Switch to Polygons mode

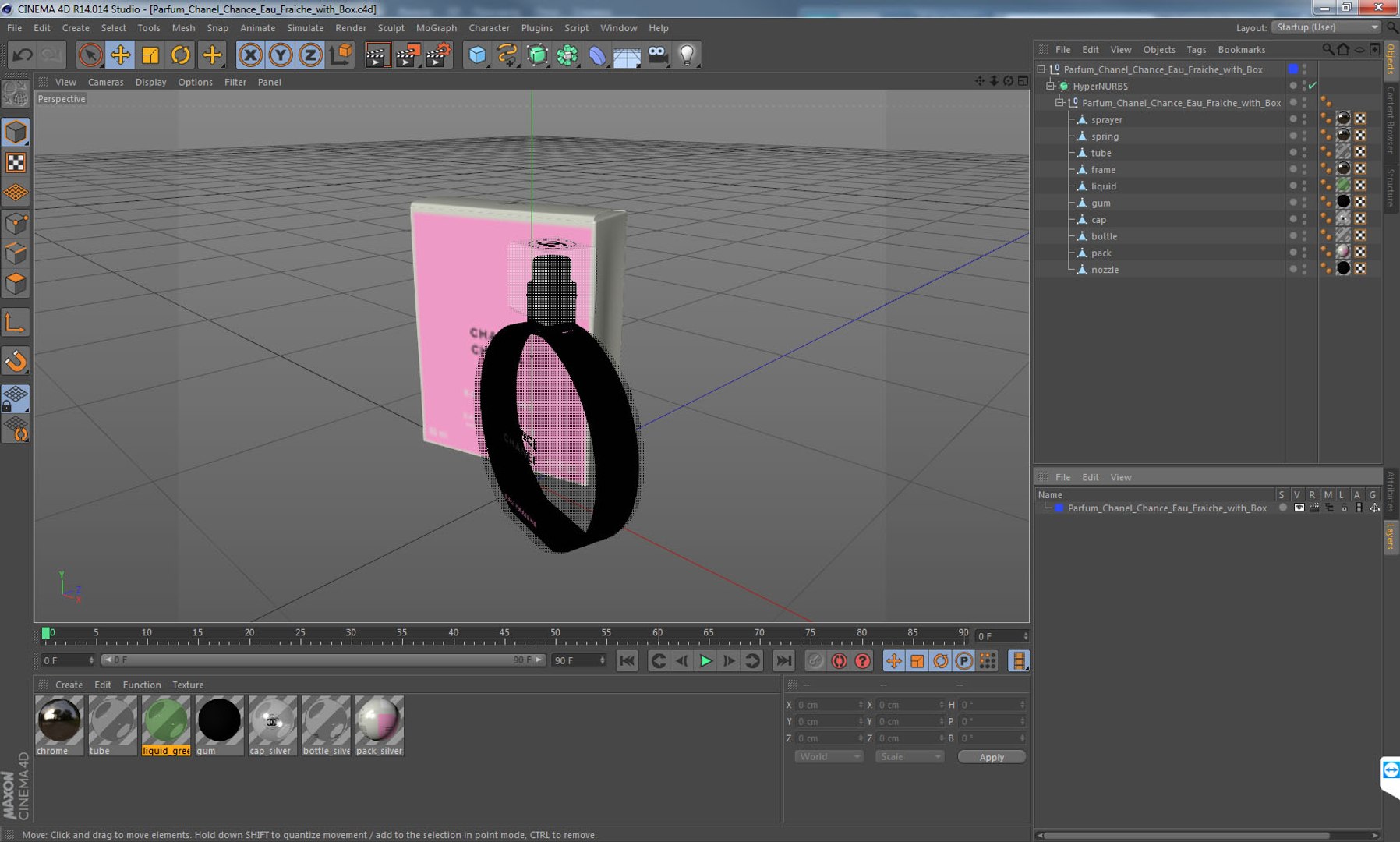pos(16,284)
